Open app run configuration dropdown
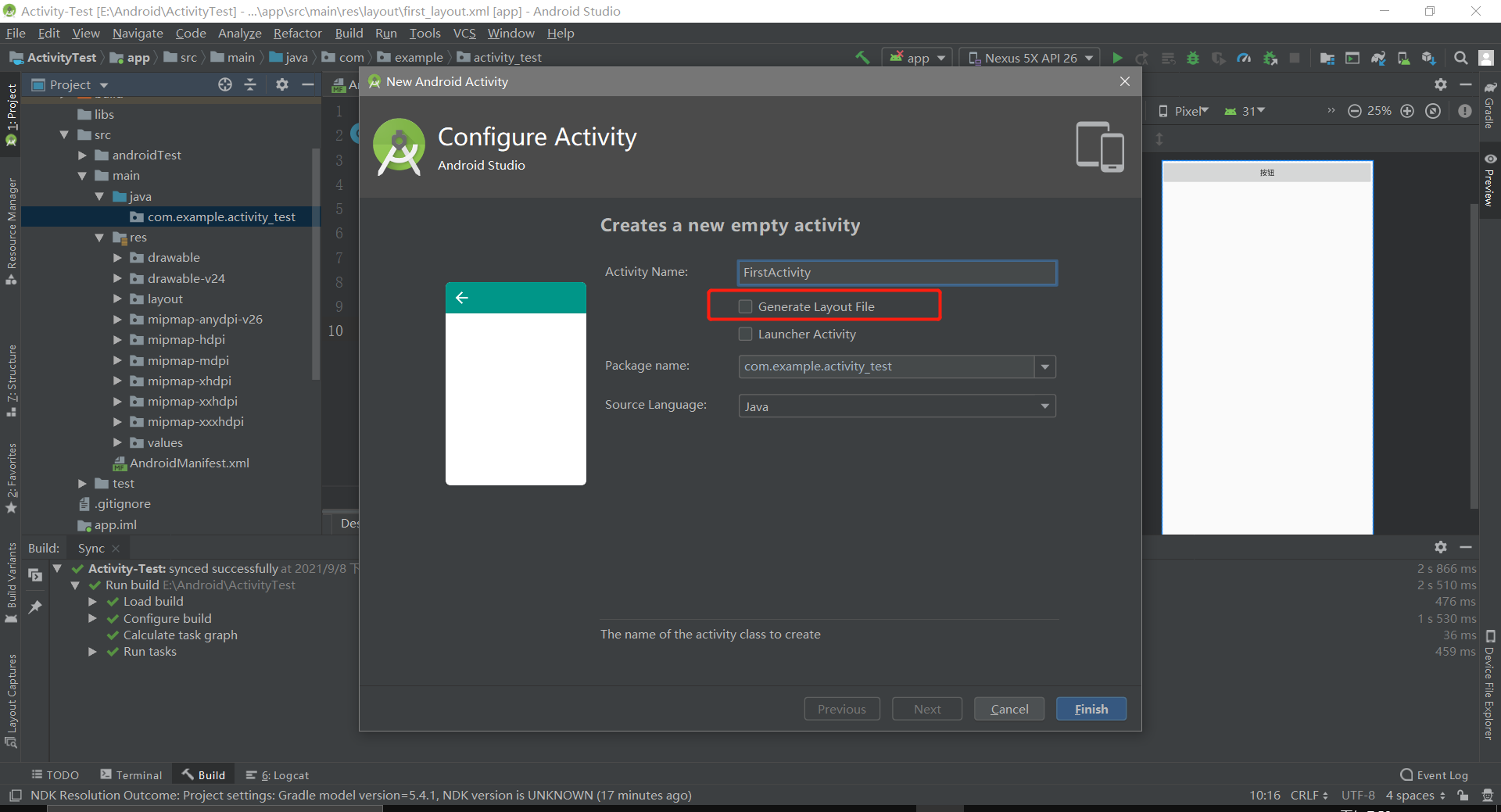 pyautogui.click(x=918, y=58)
